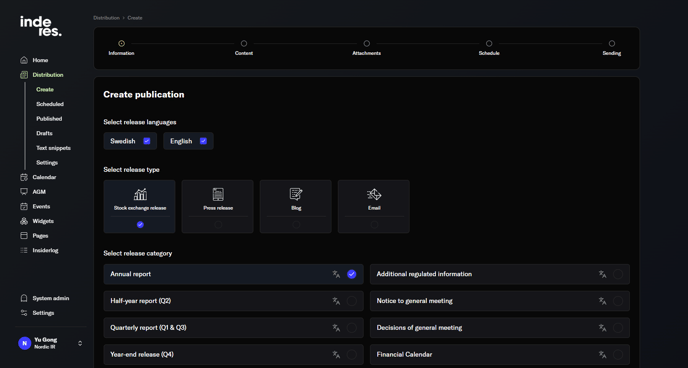This screenshot has width=688, height=368.
Task: Open Settings under Distribution
Action: [x=47, y=163]
